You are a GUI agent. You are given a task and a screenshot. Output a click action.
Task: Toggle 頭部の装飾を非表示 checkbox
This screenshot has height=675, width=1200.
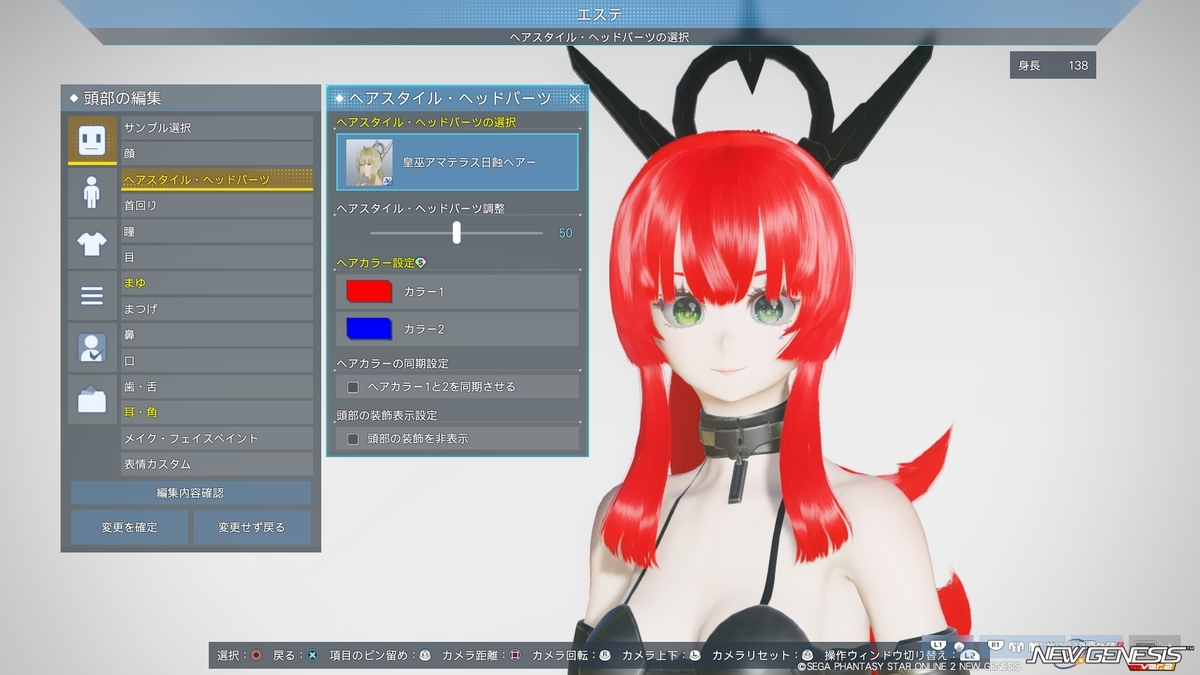point(353,438)
